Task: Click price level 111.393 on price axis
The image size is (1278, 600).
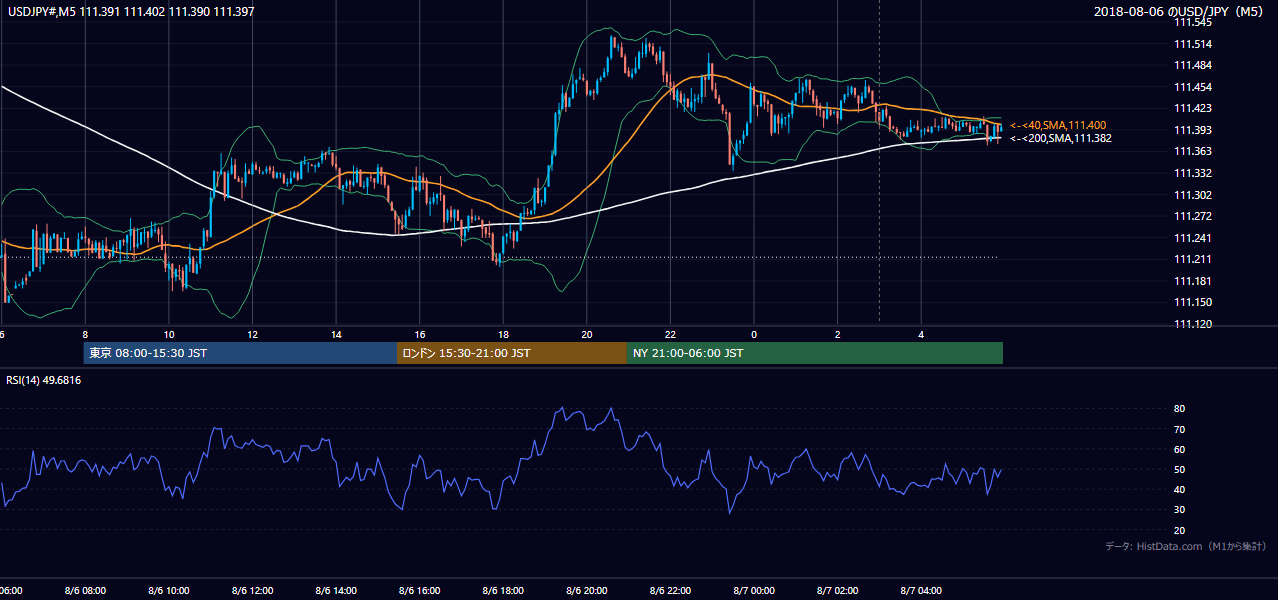Action: click(x=1193, y=130)
